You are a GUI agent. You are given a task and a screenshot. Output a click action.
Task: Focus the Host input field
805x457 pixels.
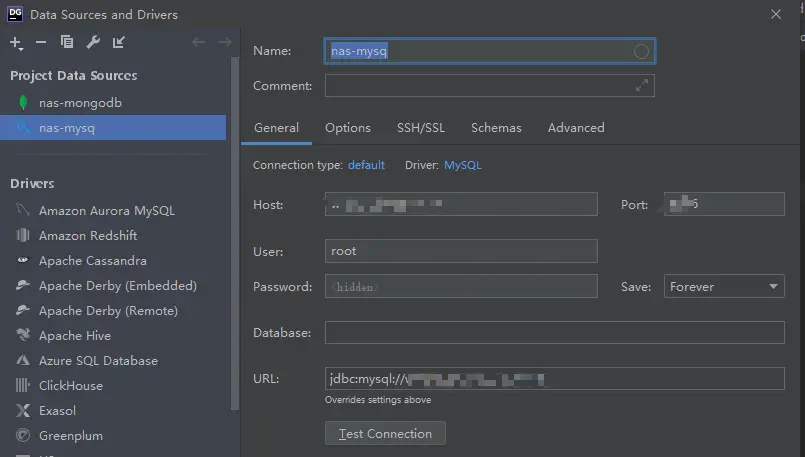(461, 204)
